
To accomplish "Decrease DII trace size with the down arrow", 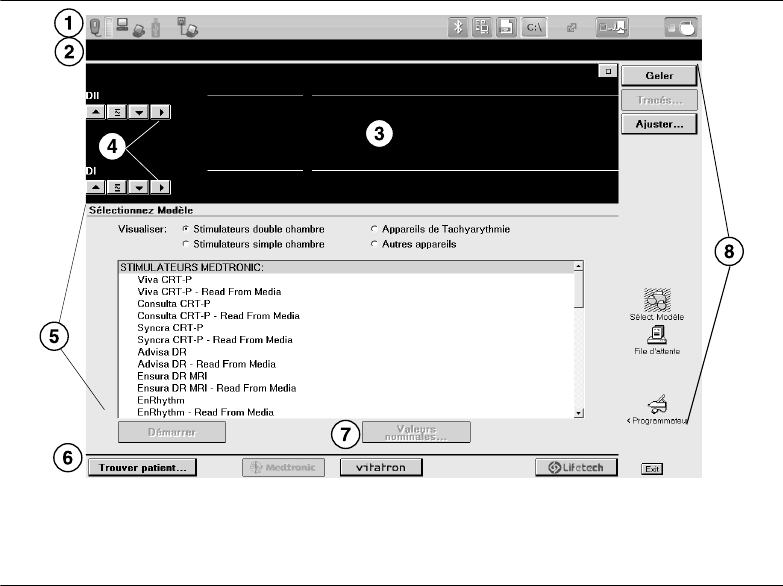I will pyautogui.click(x=139, y=111).
